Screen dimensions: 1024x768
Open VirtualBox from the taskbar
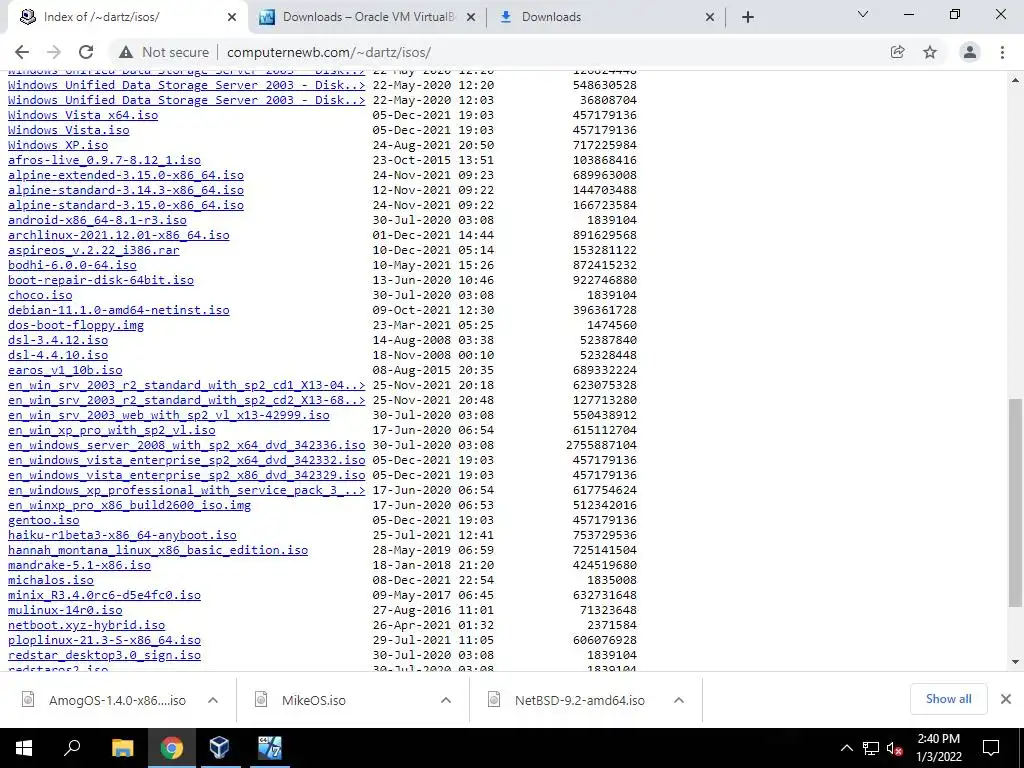(219, 748)
